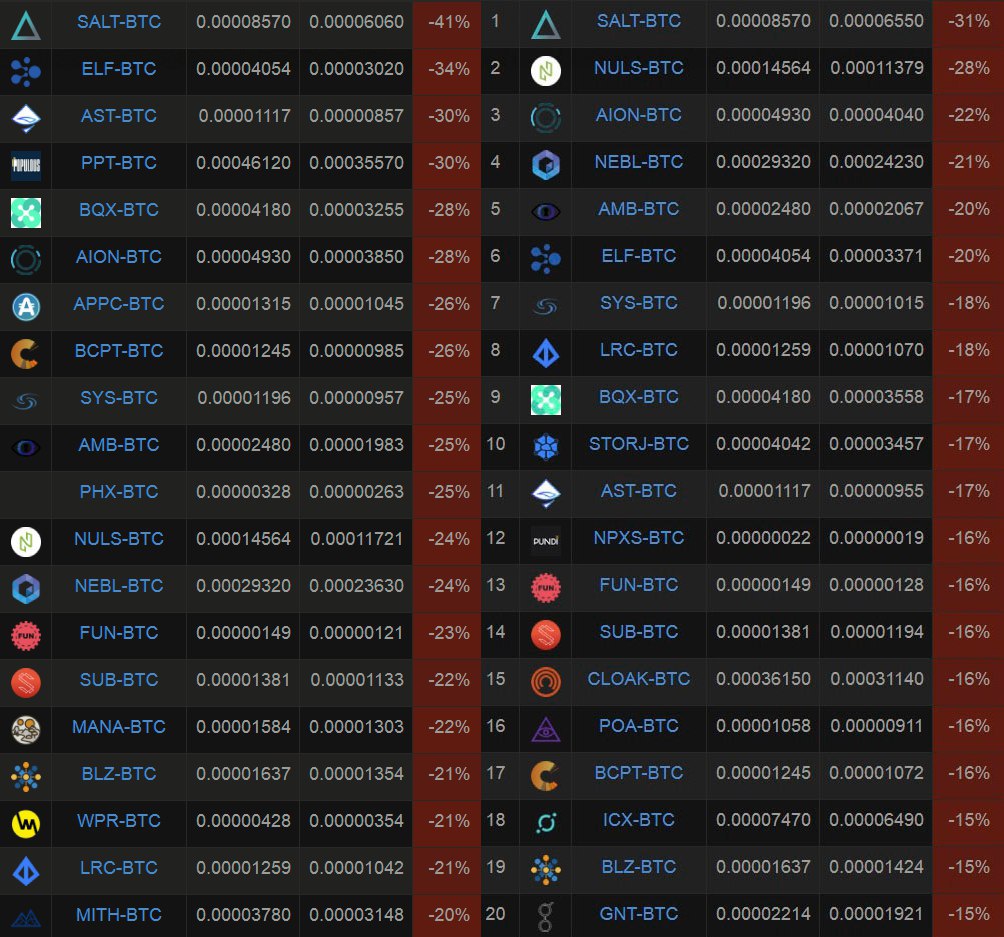This screenshot has height=937, width=1004.
Task: Click the FUN coin icon in right table
Action: [x=546, y=588]
